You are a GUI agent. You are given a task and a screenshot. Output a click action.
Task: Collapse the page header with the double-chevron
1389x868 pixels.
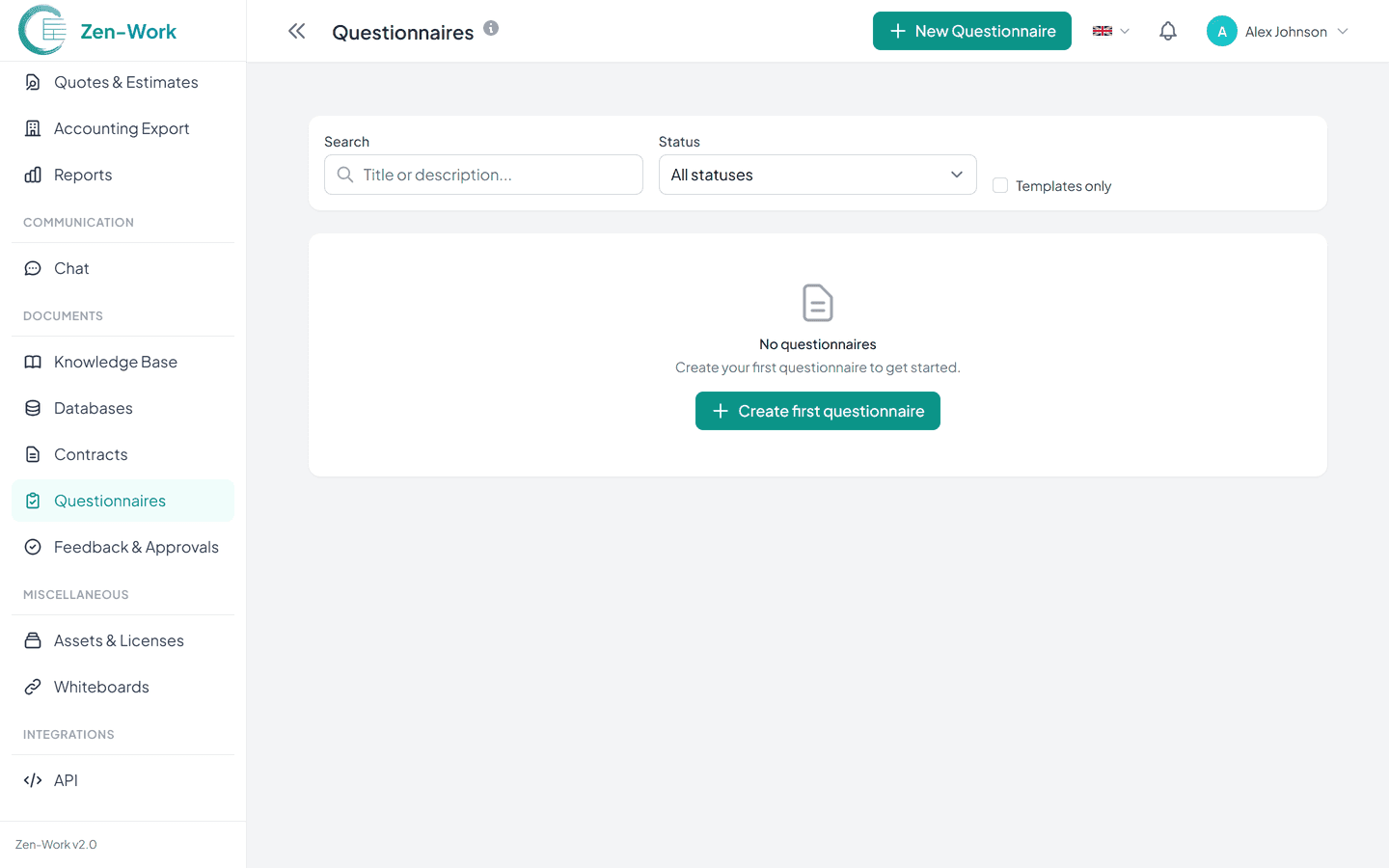[296, 30]
